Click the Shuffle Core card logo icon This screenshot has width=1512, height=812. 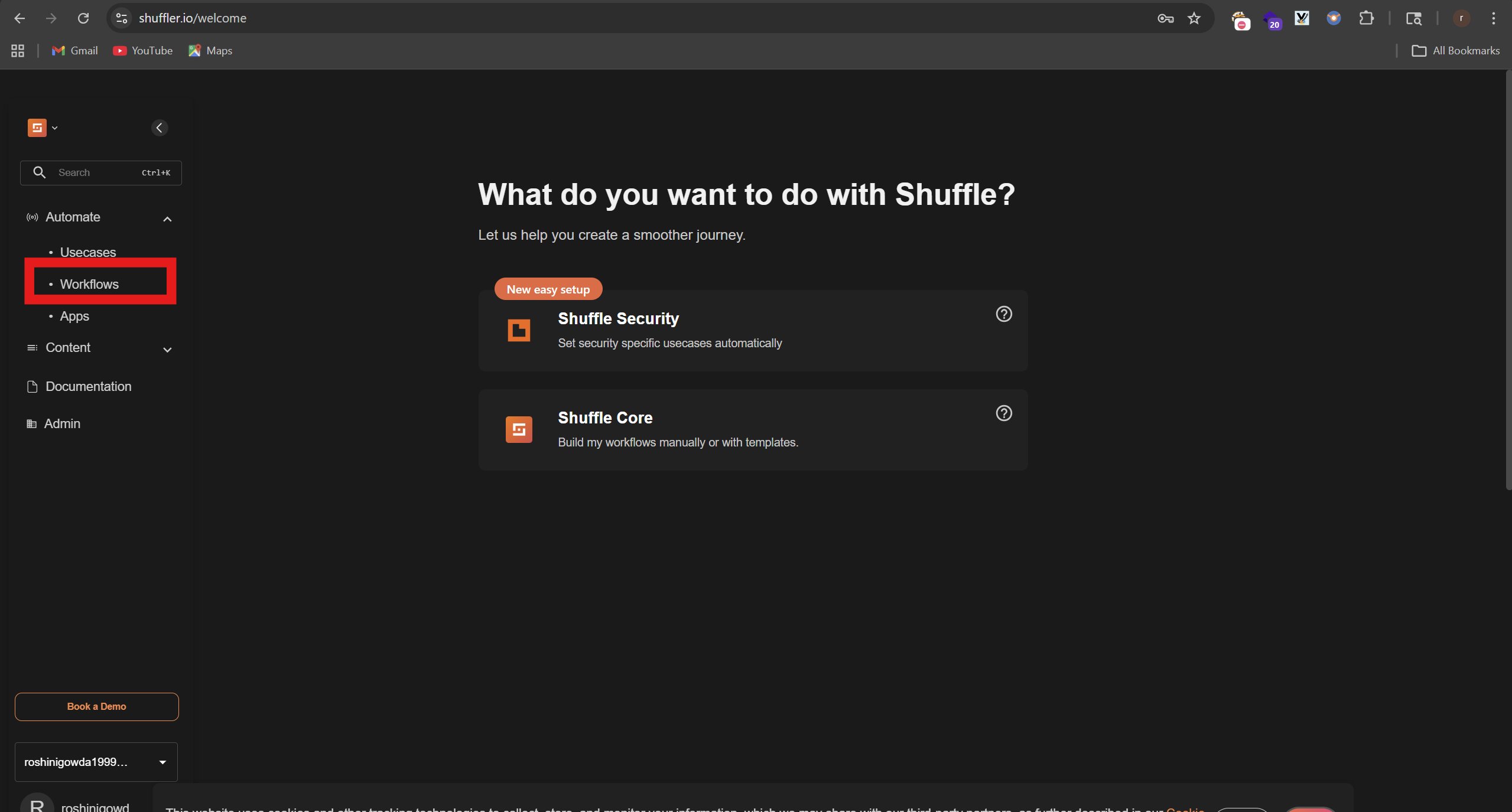[x=519, y=429]
